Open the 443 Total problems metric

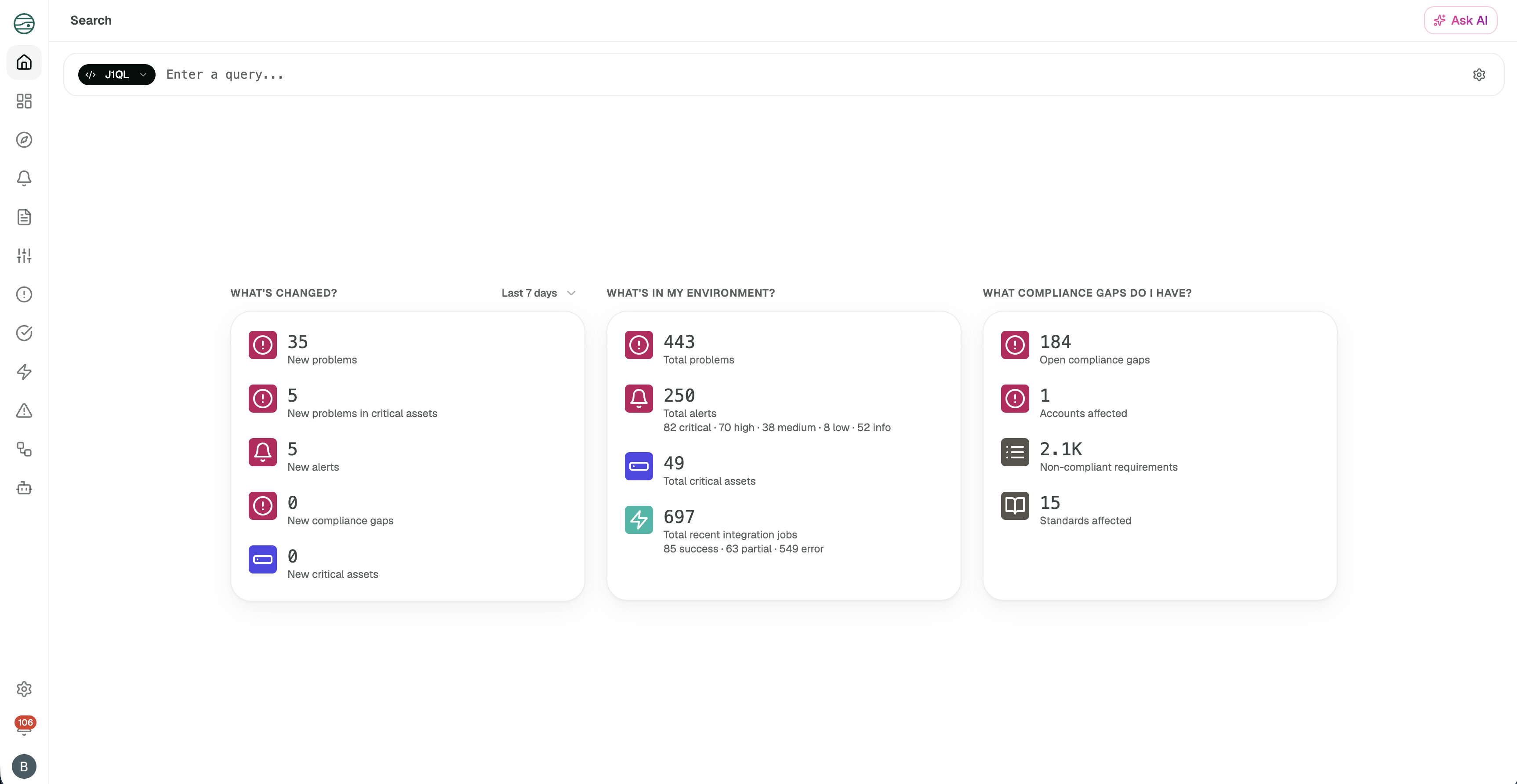(698, 349)
